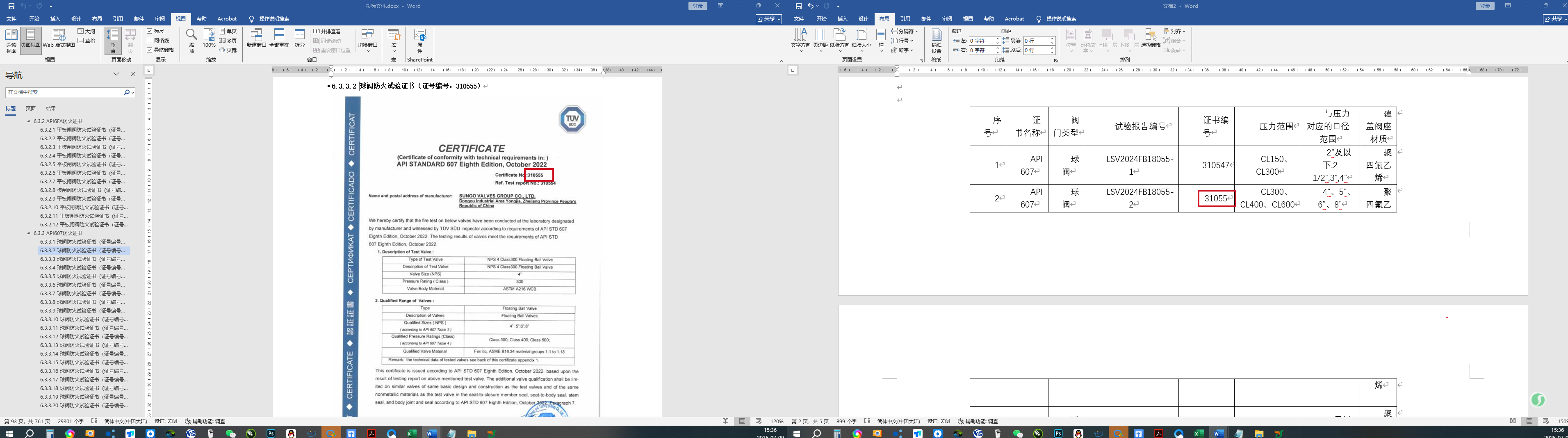Open 文件 tab in 投标文件.docx window
The image size is (1568, 438).
click(11, 19)
